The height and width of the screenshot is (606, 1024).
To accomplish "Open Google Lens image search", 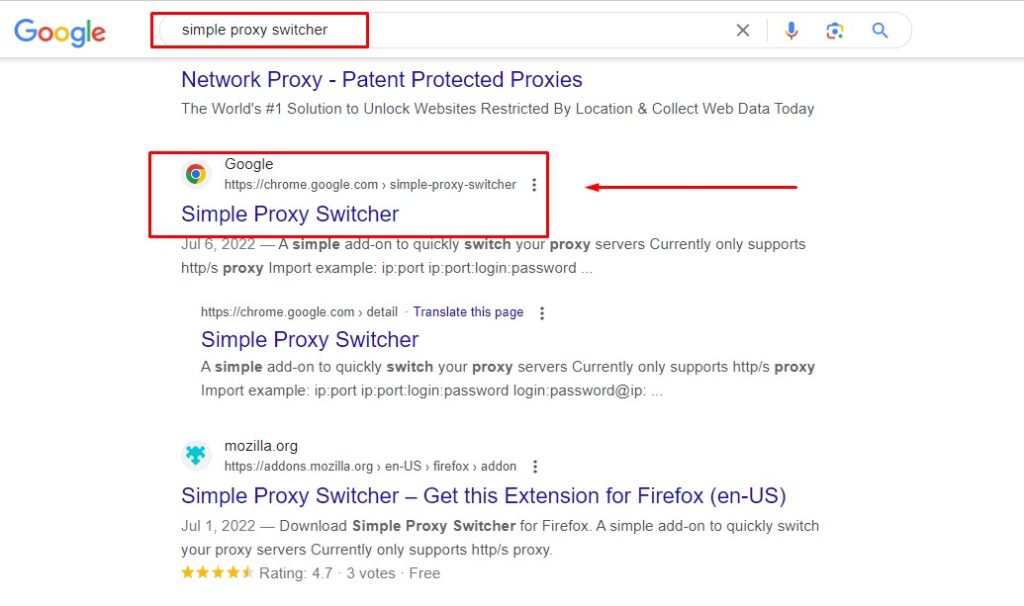I will [x=835, y=31].
